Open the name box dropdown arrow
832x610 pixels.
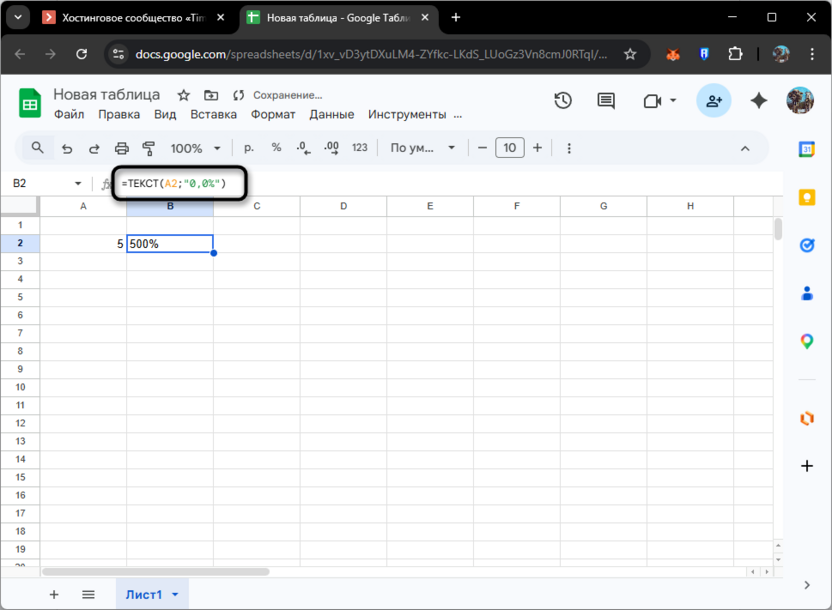click(x=78, y=184)
